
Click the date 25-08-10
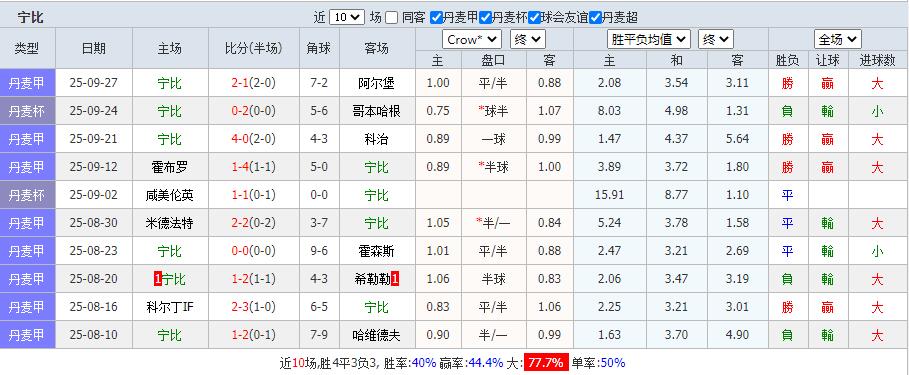click(93, 335)
